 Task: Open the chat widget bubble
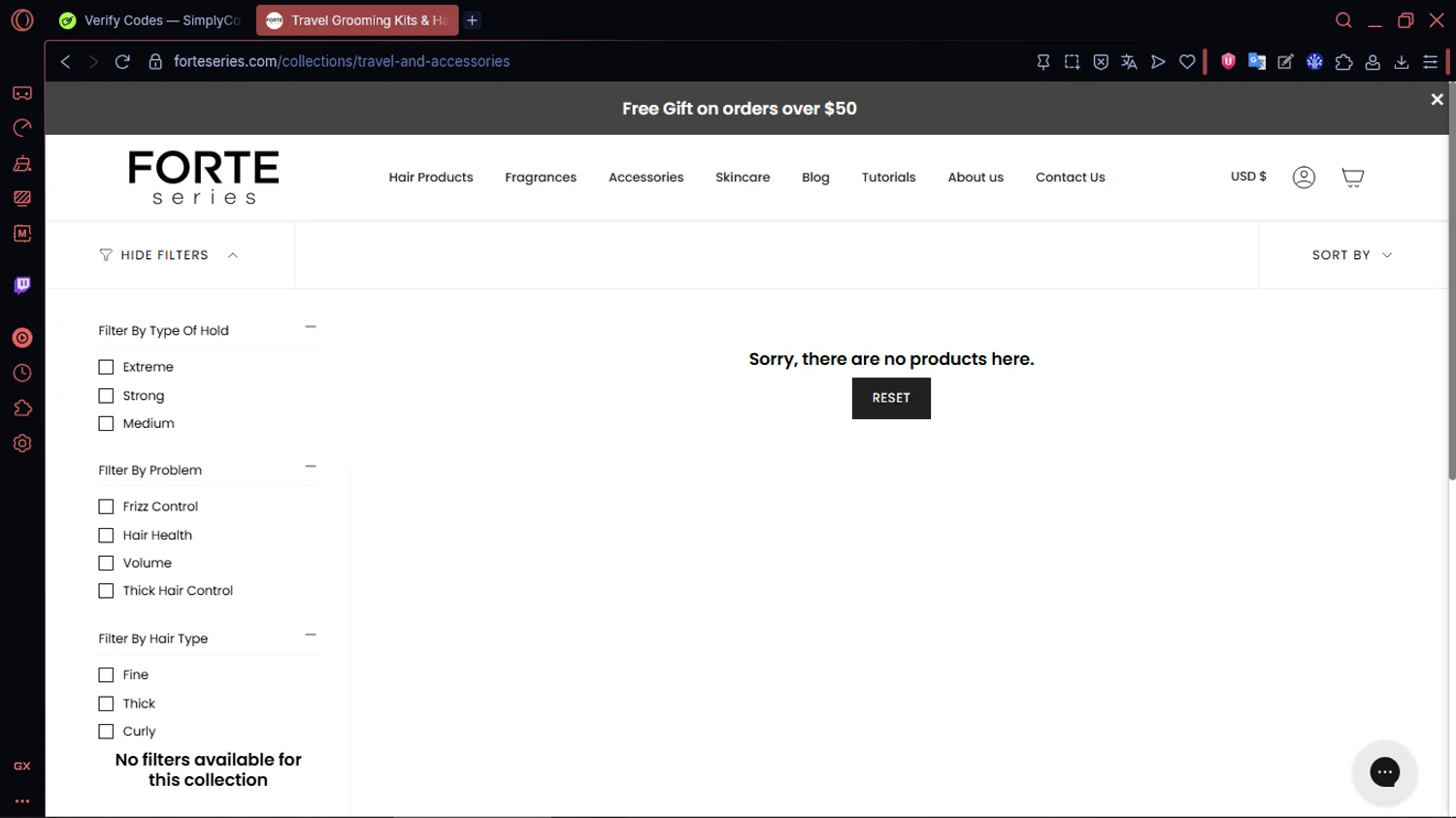[1385, 771]
